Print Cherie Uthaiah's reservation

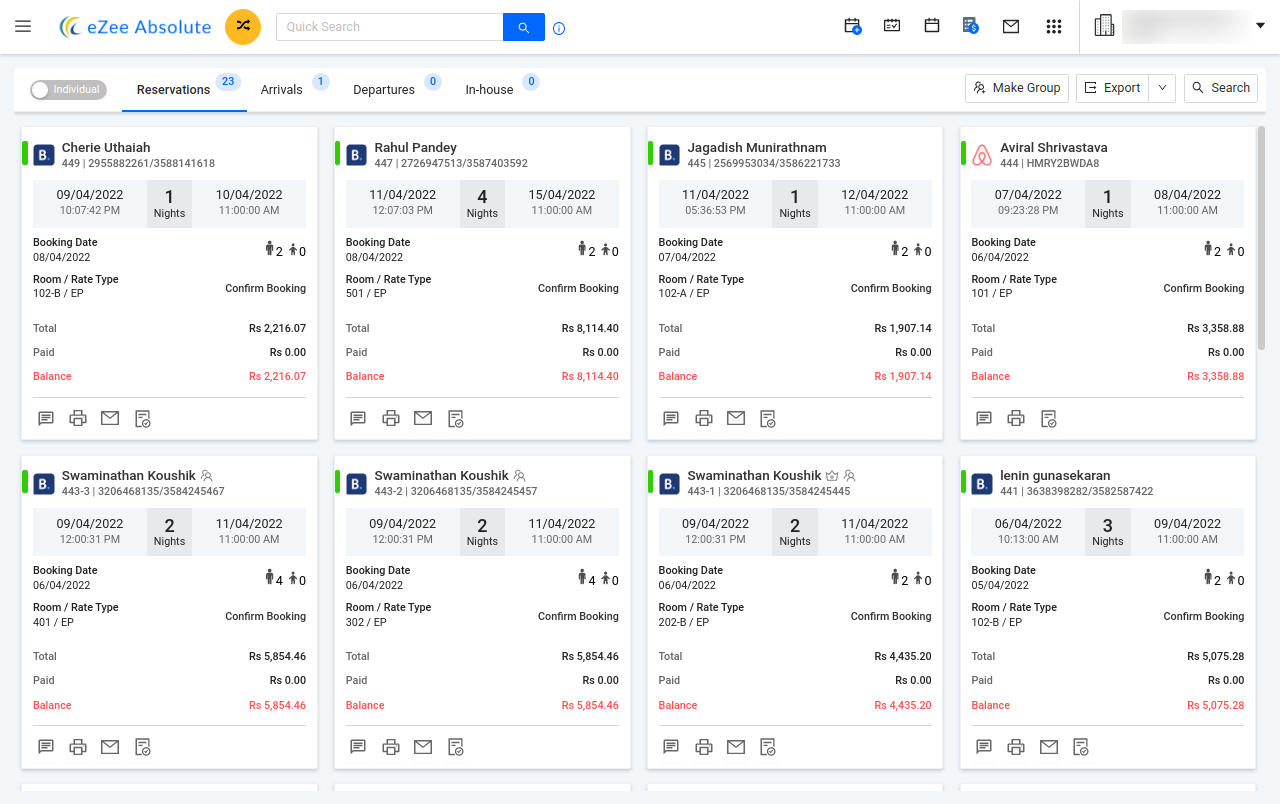(x=78, y=418)
